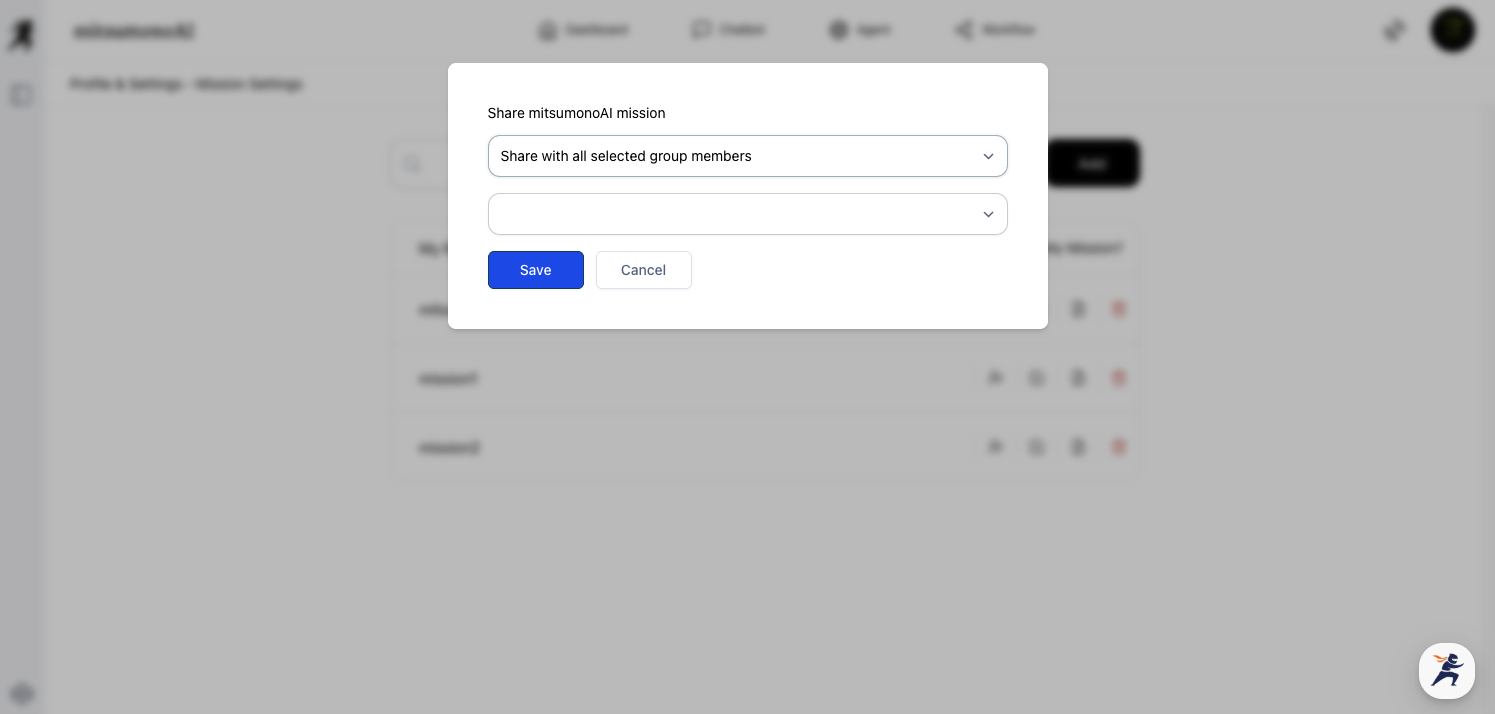Click the share icon for mission2
The image size is (1495, 714).
click(x=995, y=447)
